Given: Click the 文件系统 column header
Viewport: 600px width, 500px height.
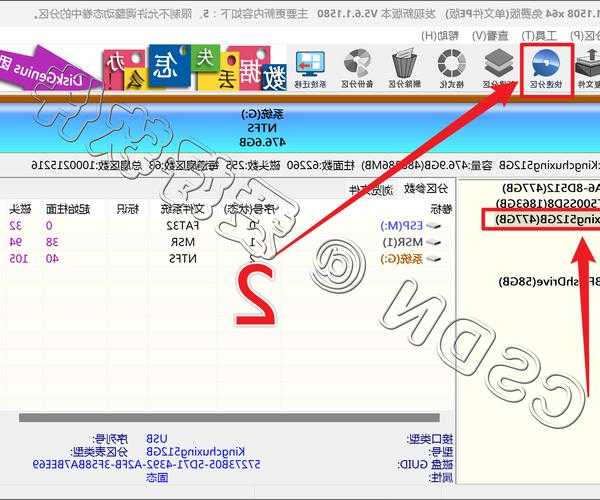Looking at the screenshot, I should (183, 209).
